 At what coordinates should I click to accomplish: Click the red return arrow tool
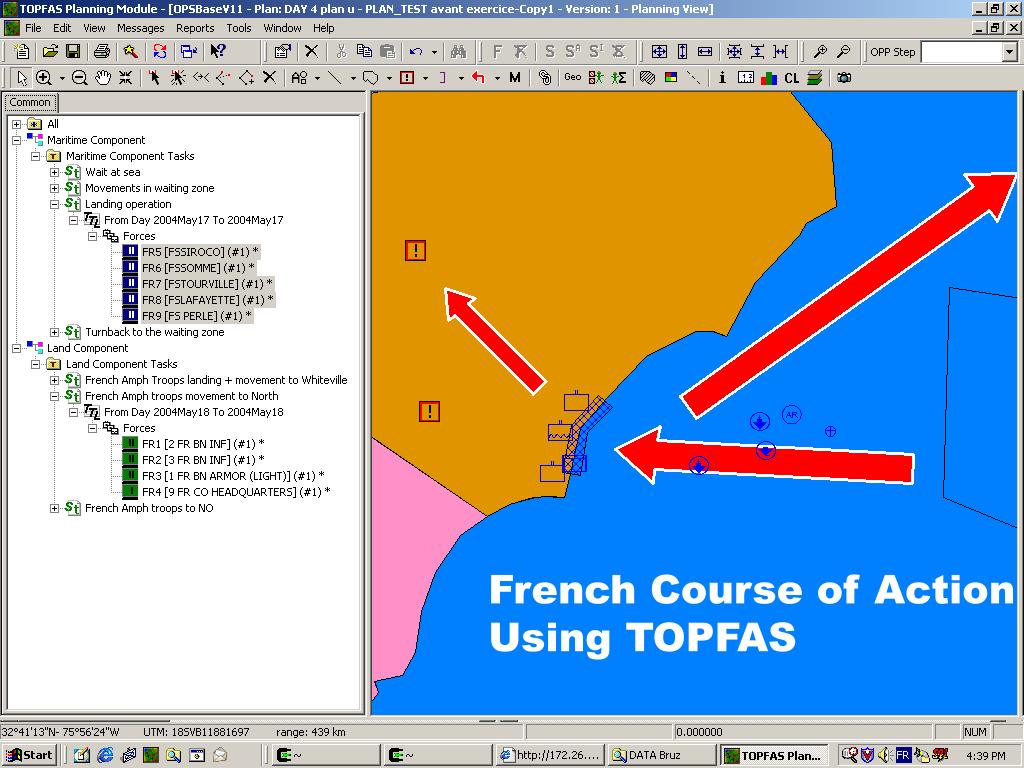tap(479, 78)
